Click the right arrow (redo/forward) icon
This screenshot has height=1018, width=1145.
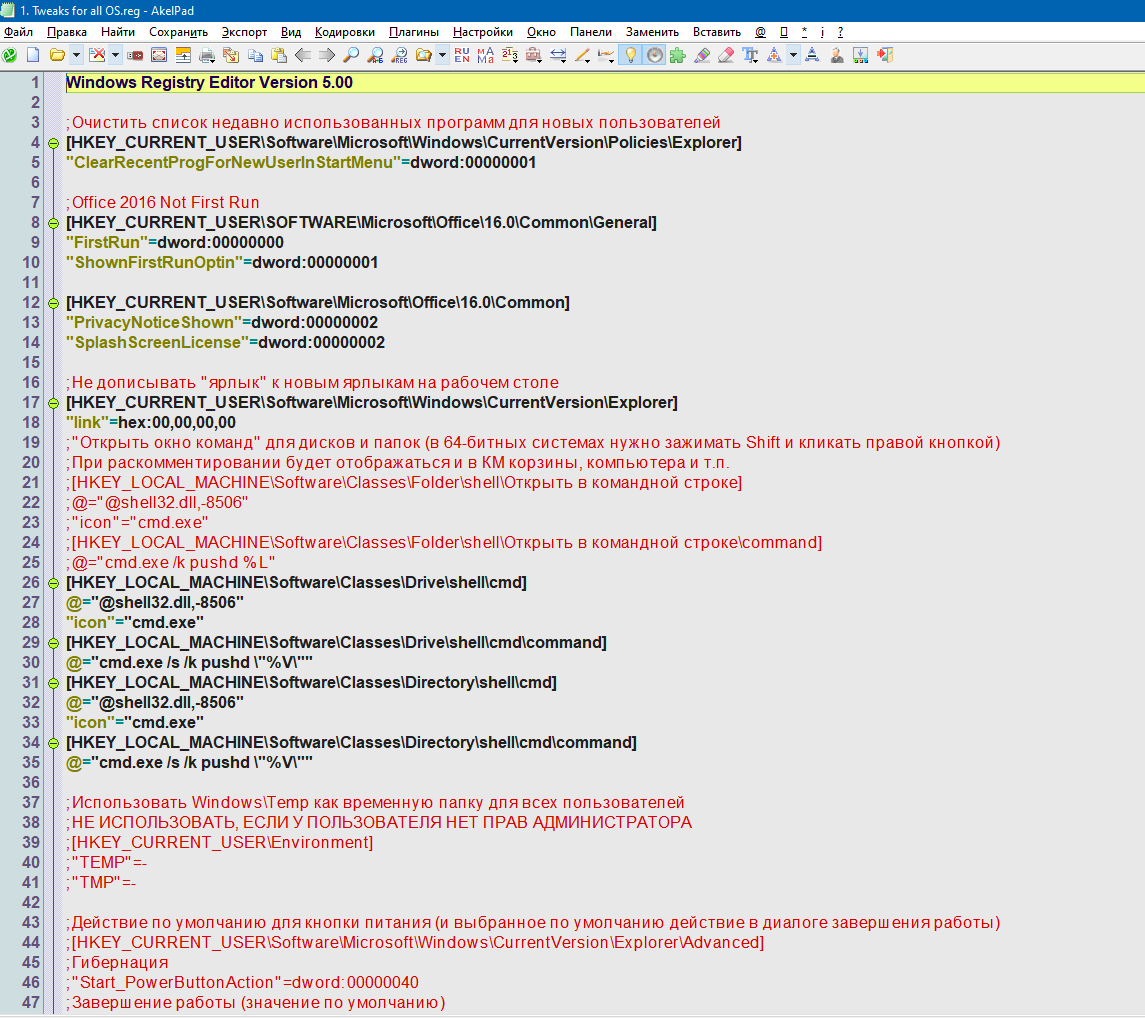pos(326,56)
